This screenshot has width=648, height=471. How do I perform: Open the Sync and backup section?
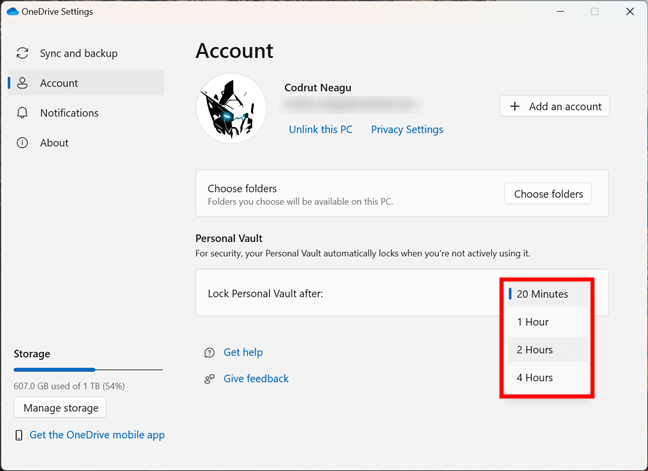86,53
